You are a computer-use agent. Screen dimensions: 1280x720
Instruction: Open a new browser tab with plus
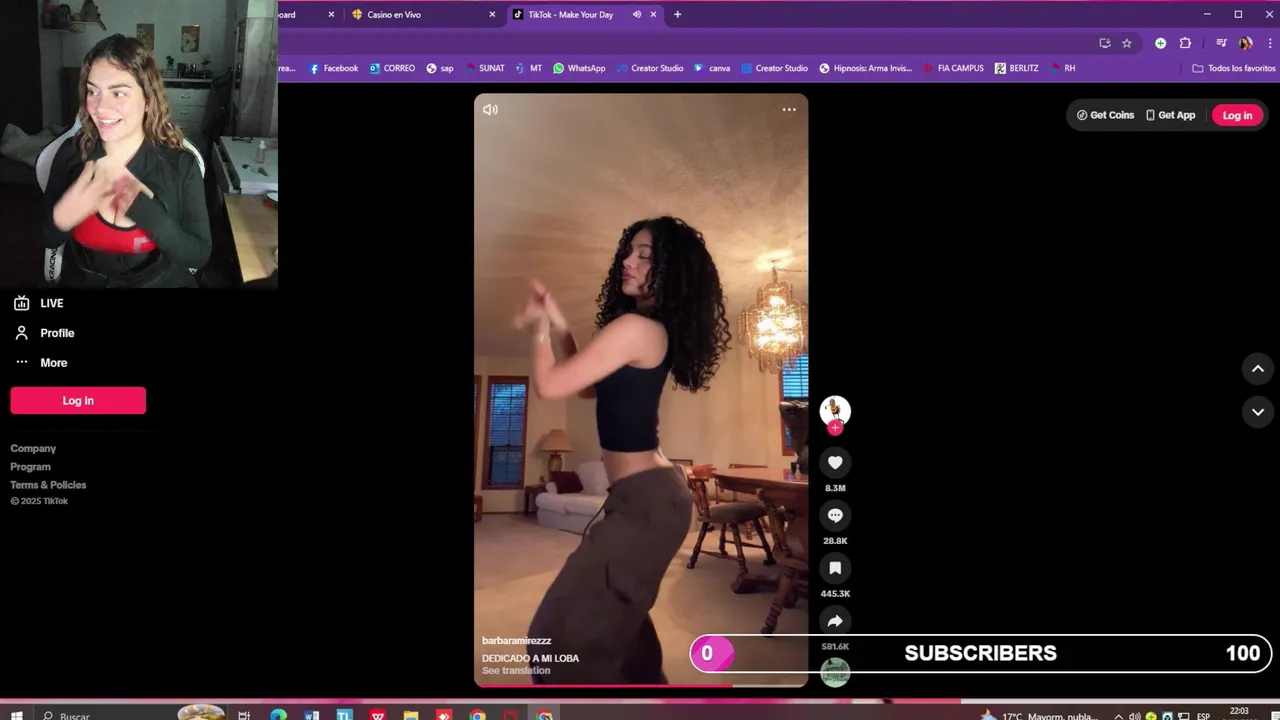678,15
